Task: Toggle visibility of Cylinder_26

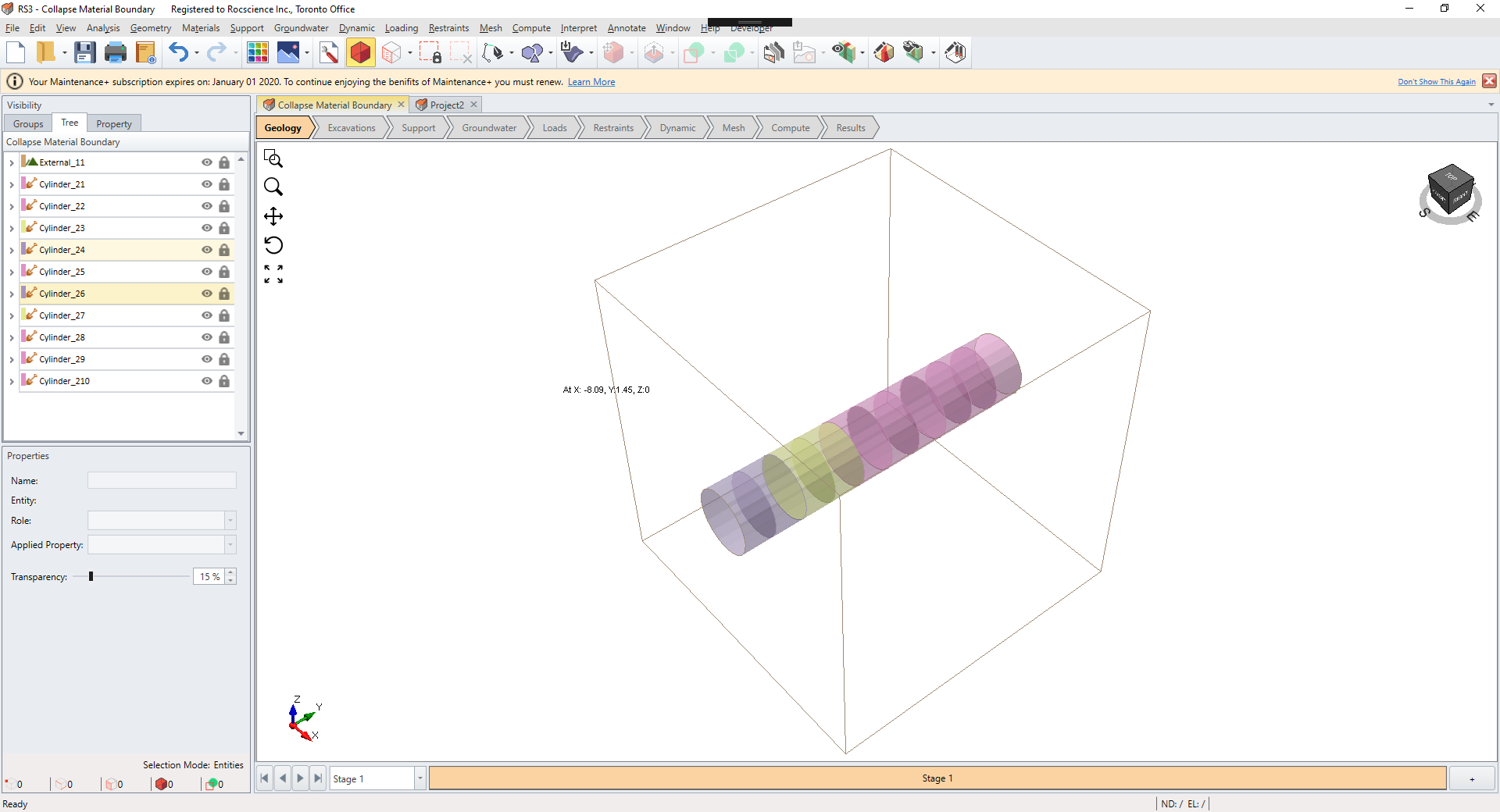Action: (x=207, y=294)
